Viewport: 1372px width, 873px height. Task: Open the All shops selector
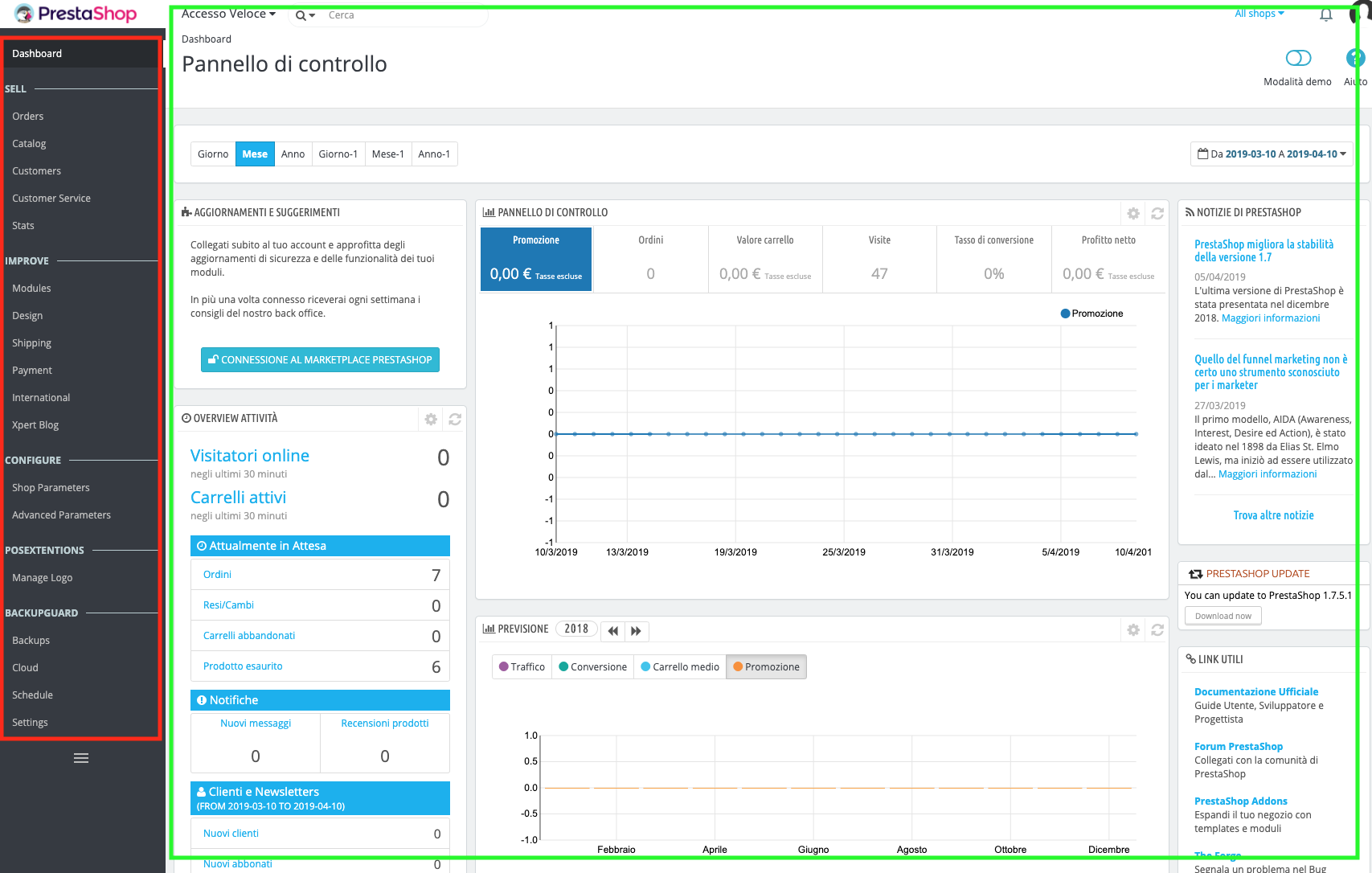point(1259,13)
